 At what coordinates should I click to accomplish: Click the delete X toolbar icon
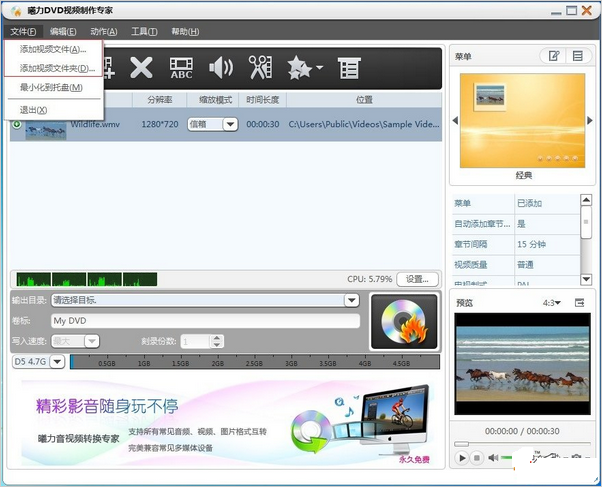141,68
